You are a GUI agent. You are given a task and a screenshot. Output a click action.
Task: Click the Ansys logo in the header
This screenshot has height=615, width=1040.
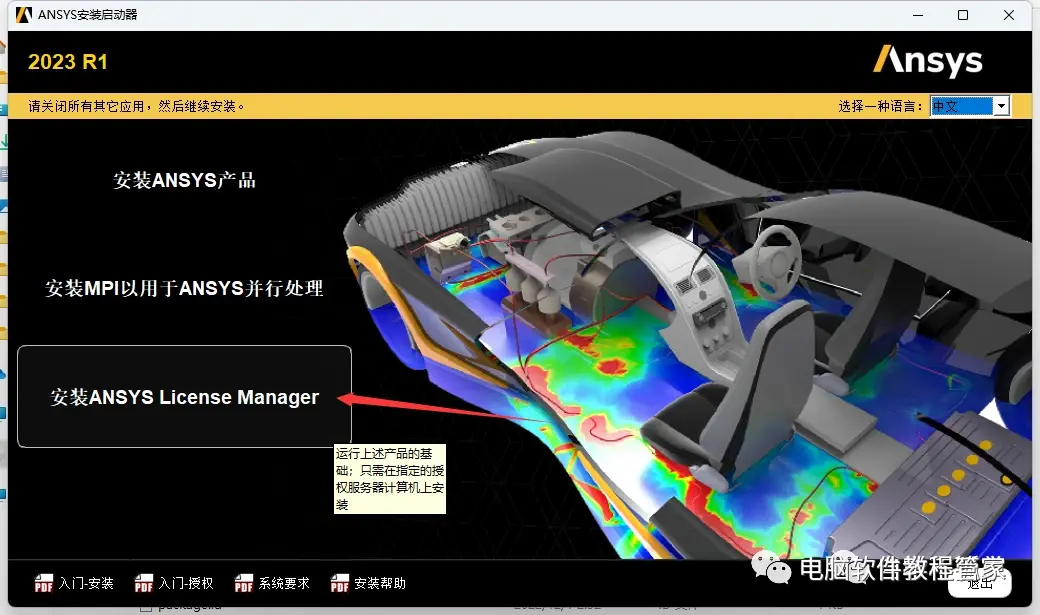927,61
